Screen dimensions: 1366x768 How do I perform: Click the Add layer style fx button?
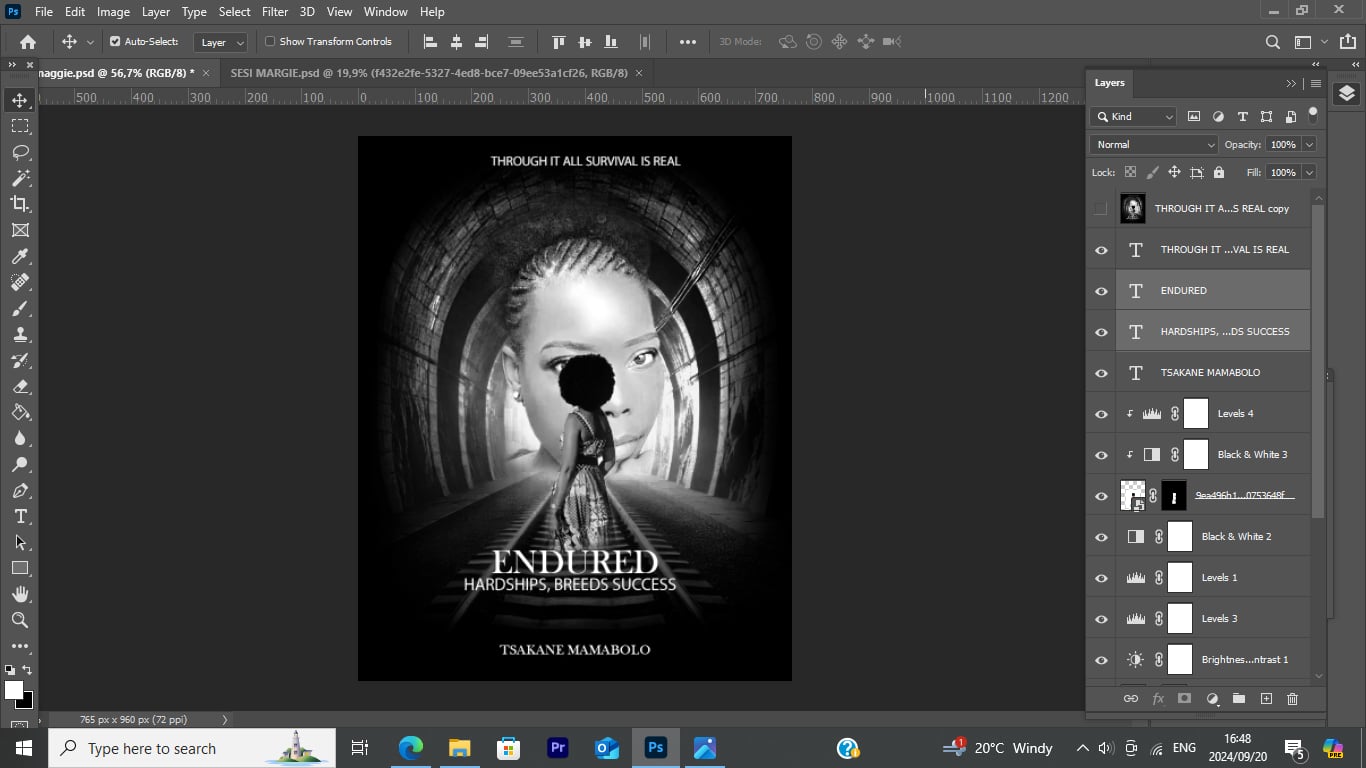[1157, 699]
